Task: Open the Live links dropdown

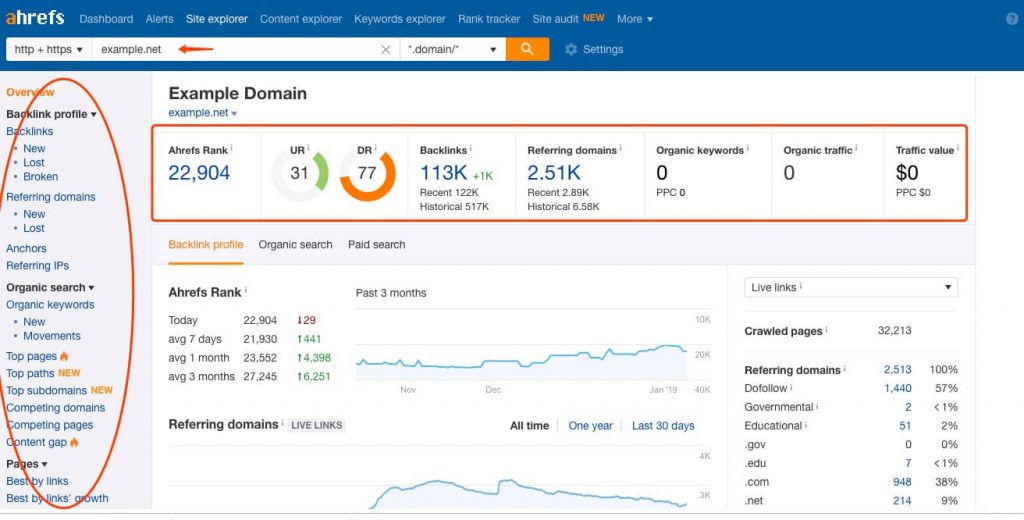Action: coord(851,287)
